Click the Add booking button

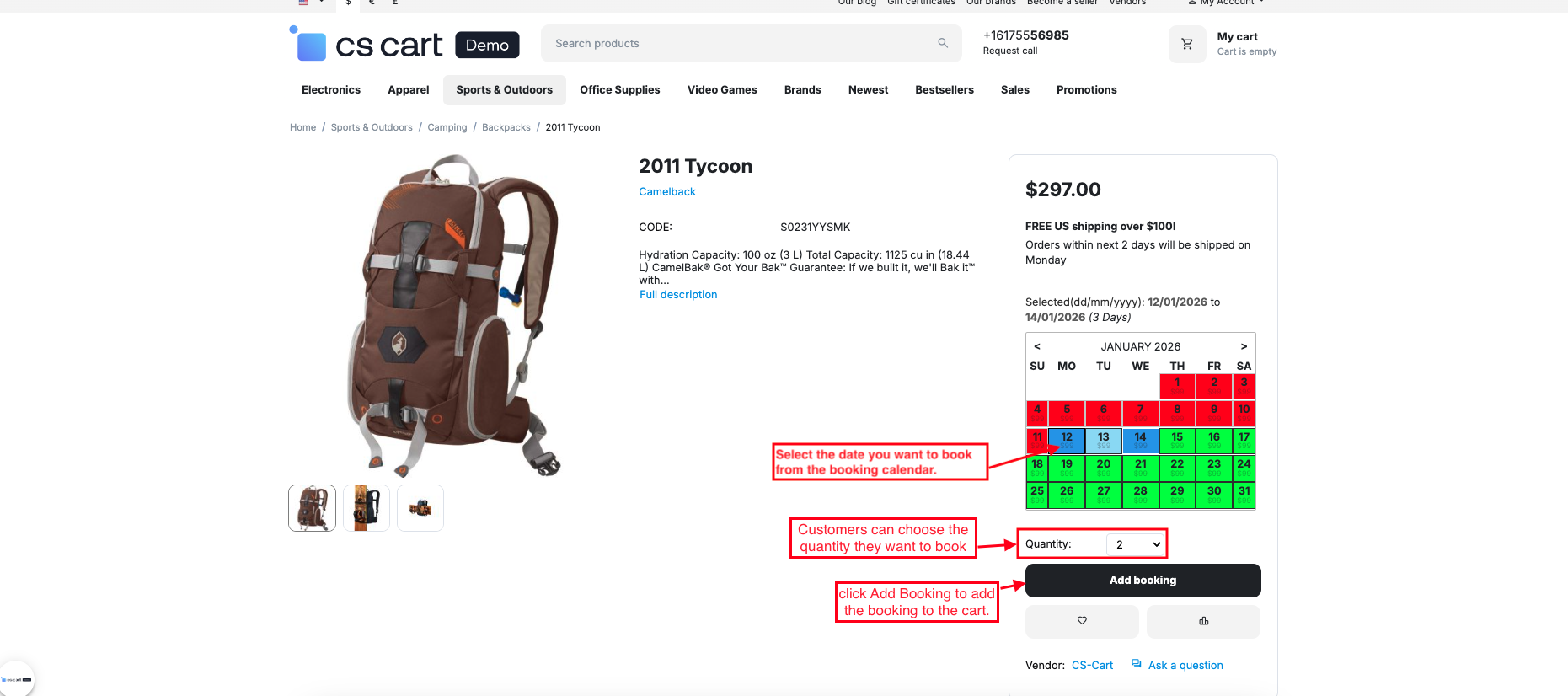tap(1143, 581)
